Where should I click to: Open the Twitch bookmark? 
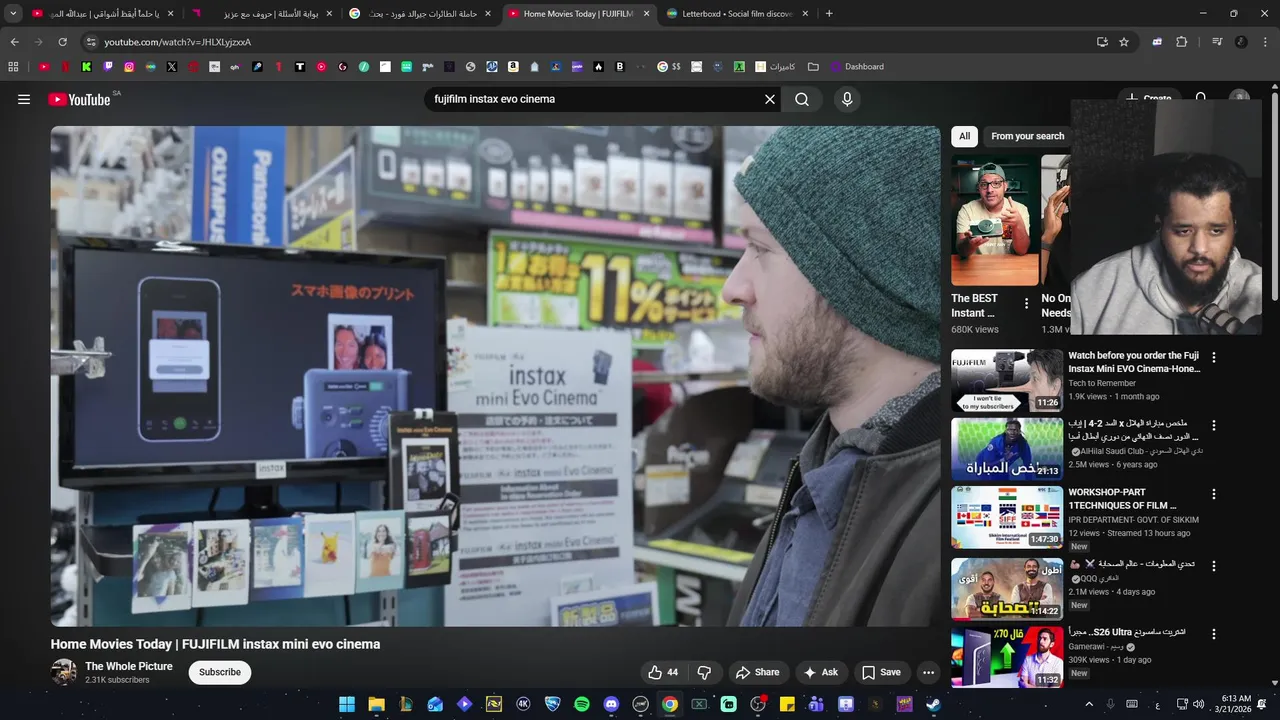108,67
